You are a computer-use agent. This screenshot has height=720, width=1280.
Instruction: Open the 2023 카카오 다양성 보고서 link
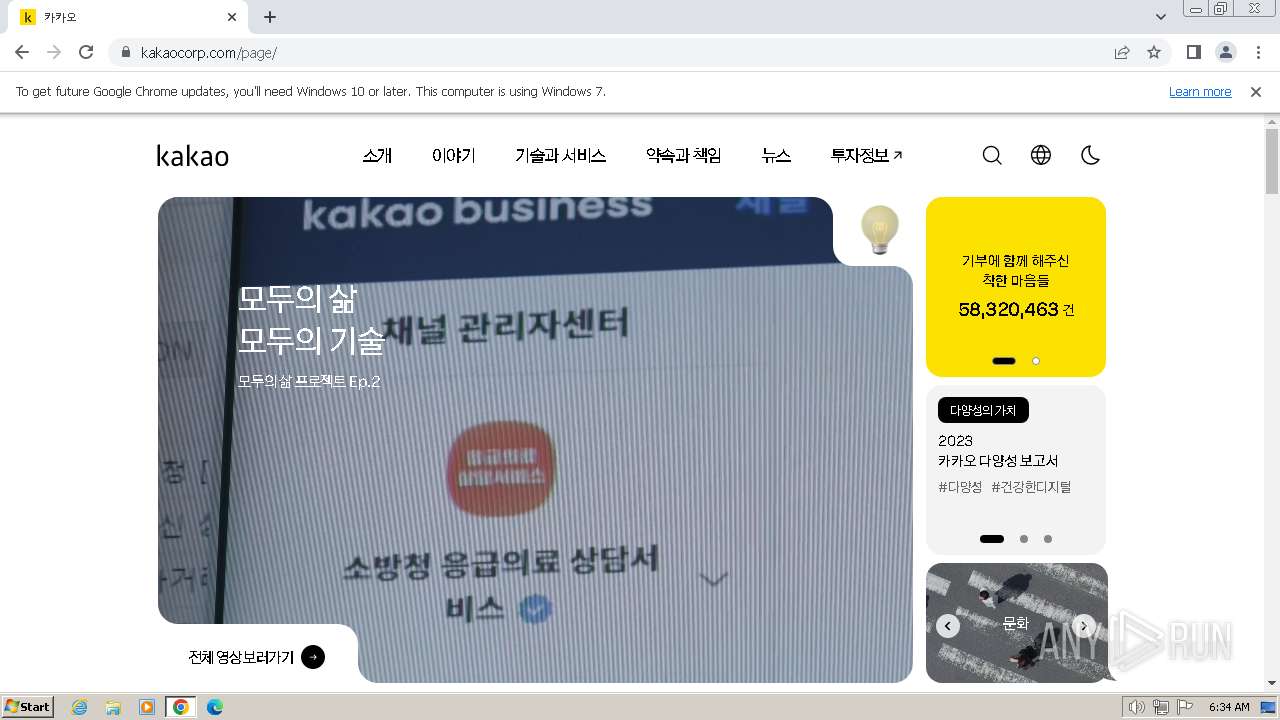click(x=998, y=451)
